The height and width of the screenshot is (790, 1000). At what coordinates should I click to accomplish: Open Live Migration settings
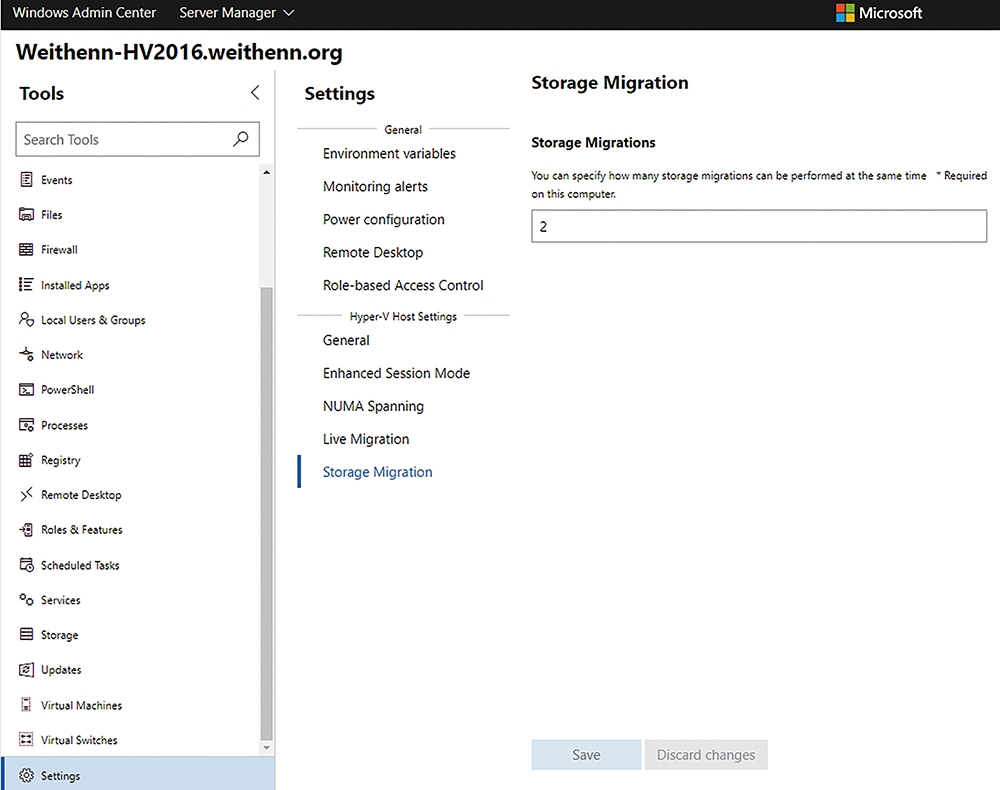(365, 439)
